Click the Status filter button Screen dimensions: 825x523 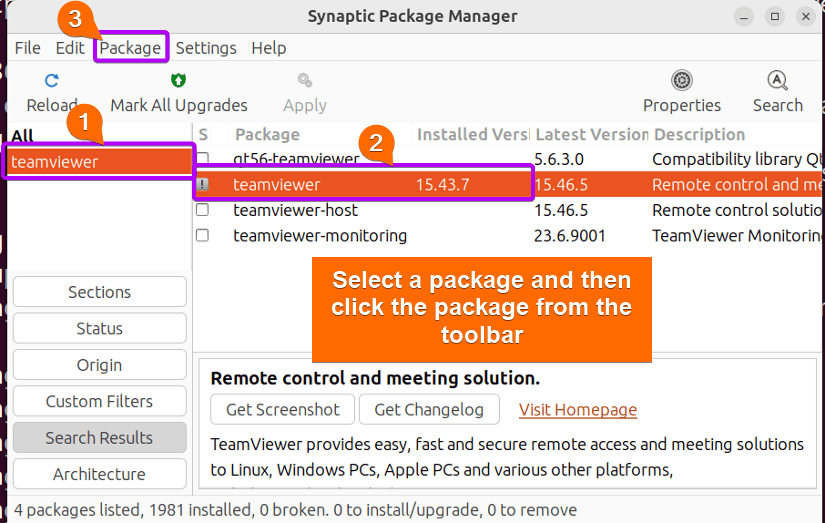click(99, 328)
